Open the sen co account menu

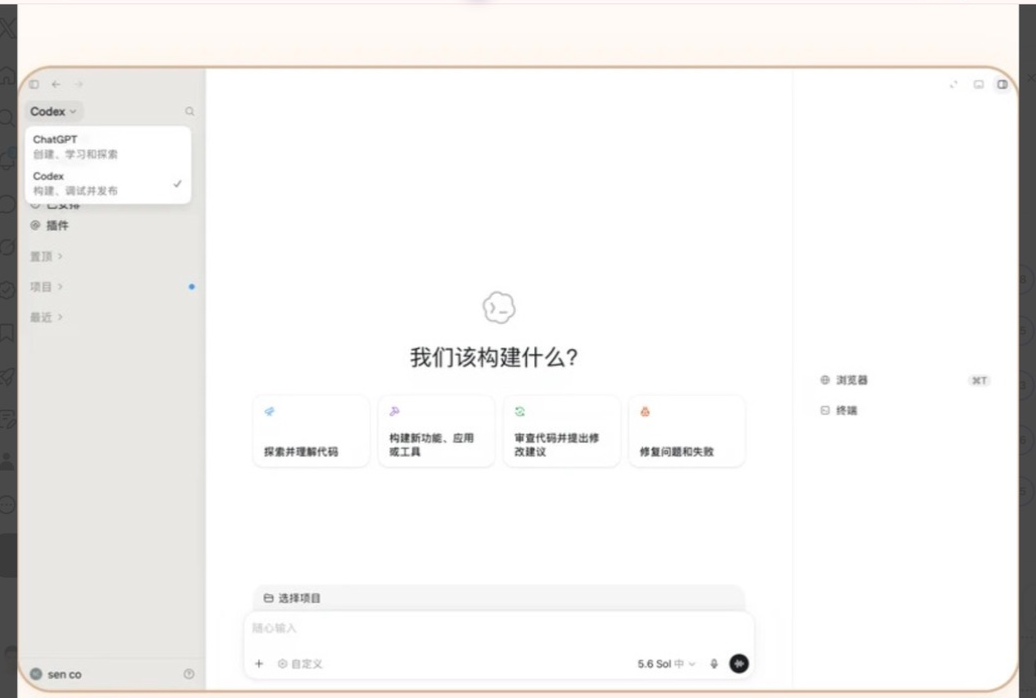56,674
